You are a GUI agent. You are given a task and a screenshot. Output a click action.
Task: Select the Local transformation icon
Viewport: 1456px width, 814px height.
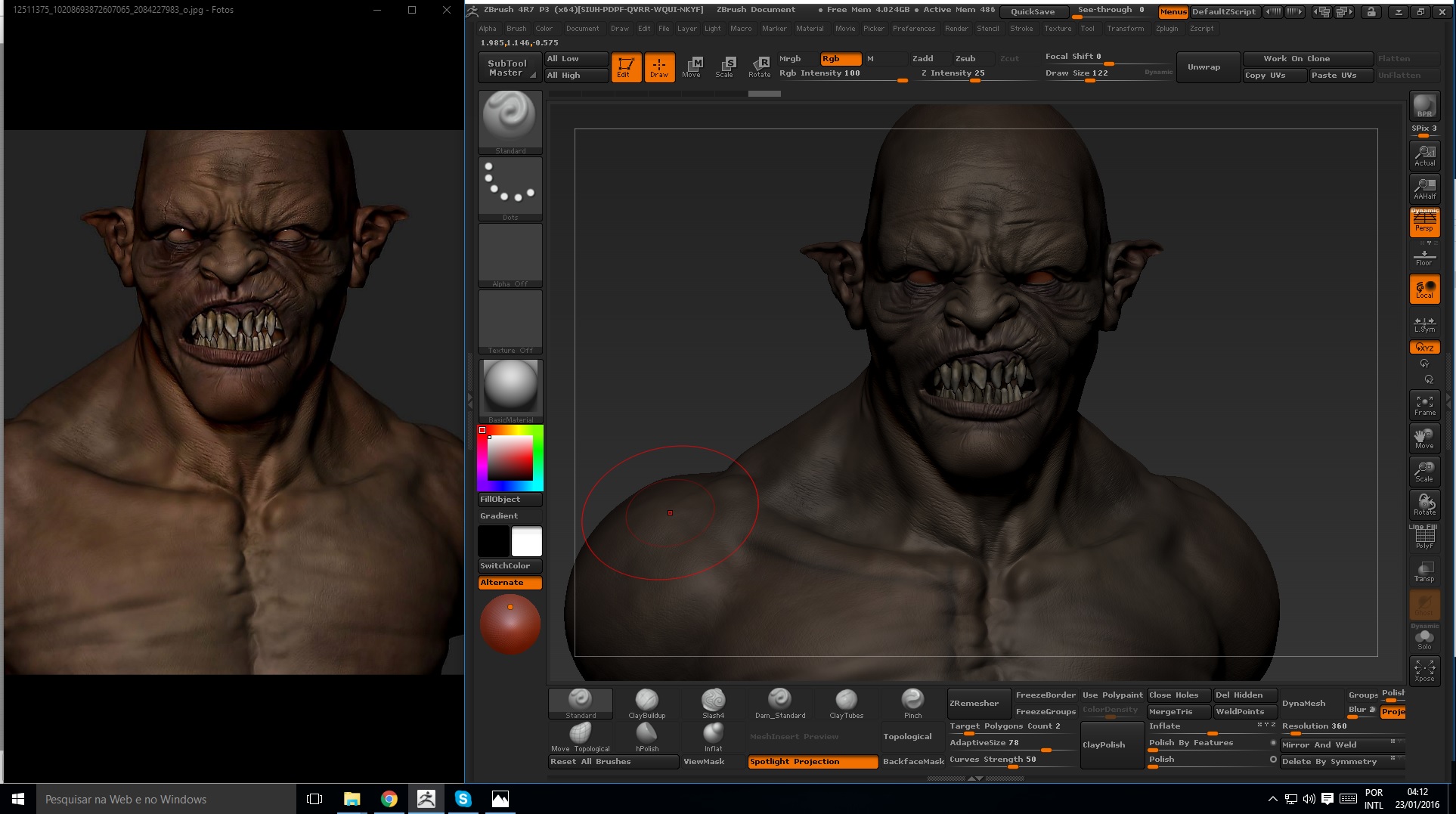1424,288
